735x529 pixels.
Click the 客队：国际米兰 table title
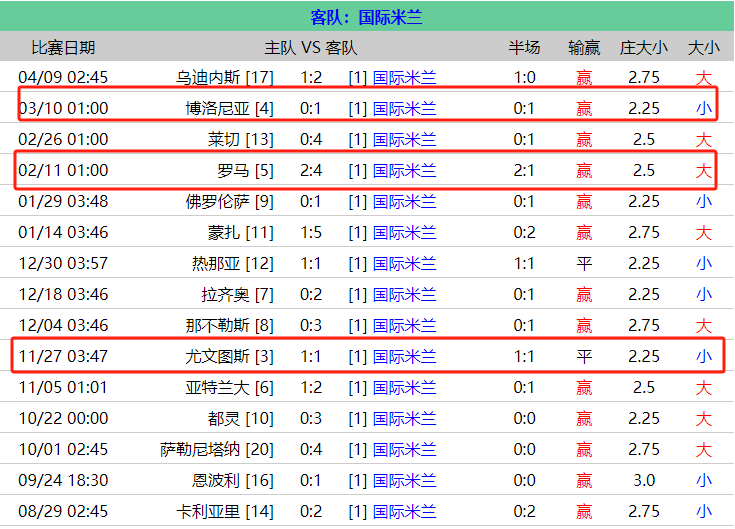(367, 17)
